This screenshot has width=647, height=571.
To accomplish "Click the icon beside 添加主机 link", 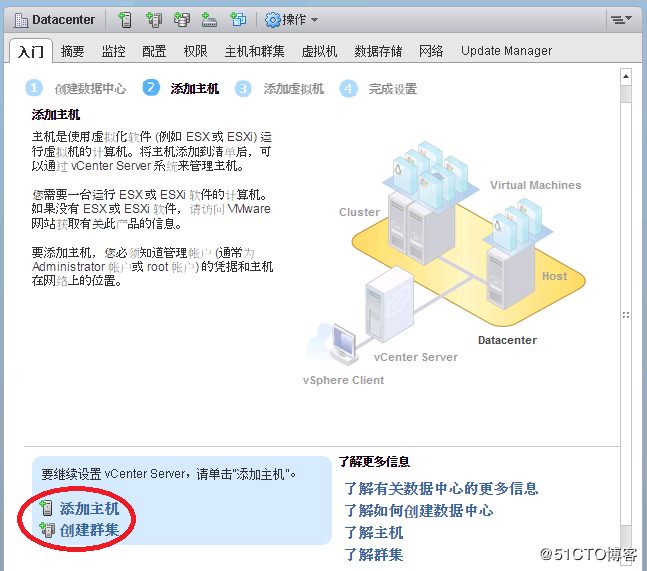I will [46, 508].
